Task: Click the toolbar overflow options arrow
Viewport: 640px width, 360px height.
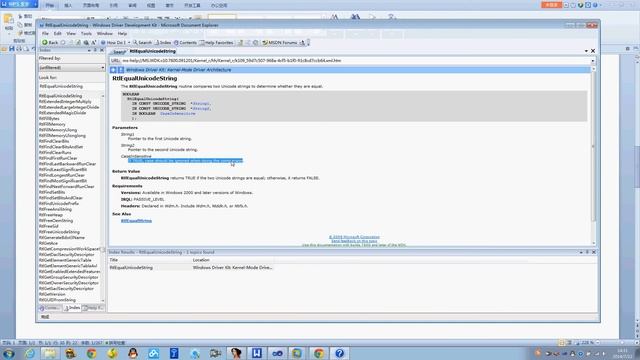Action: pyautogui.click(x=309, y=42)
